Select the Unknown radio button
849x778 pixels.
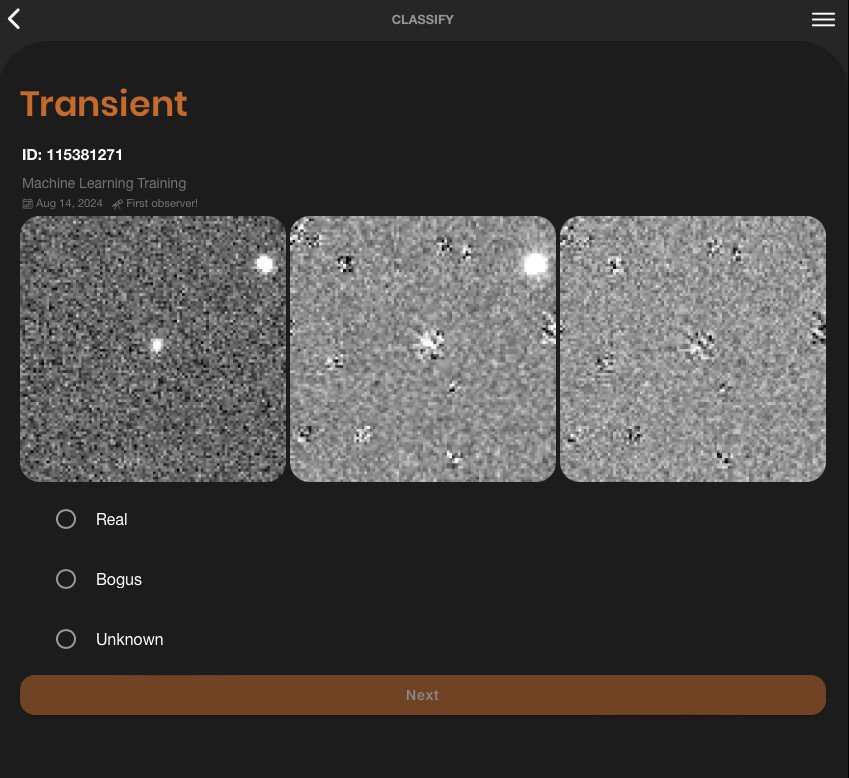coord(66,639)
